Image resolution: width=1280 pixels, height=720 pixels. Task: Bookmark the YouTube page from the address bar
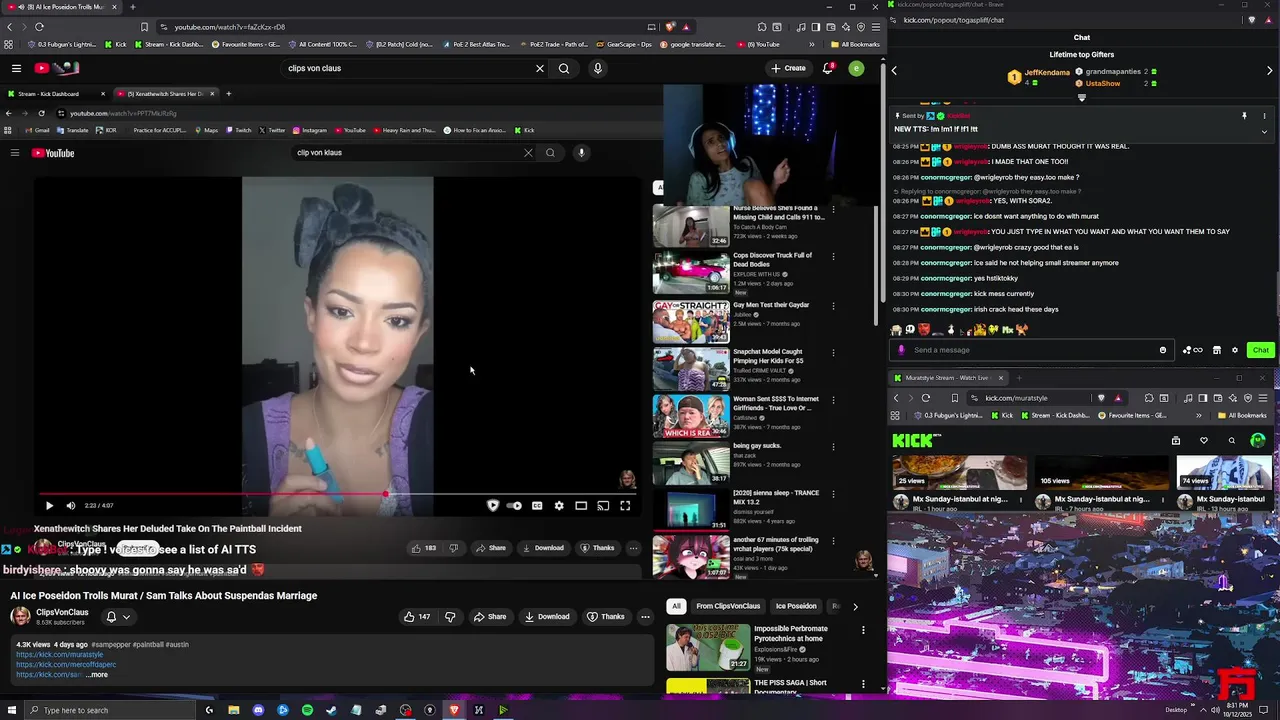144,27
